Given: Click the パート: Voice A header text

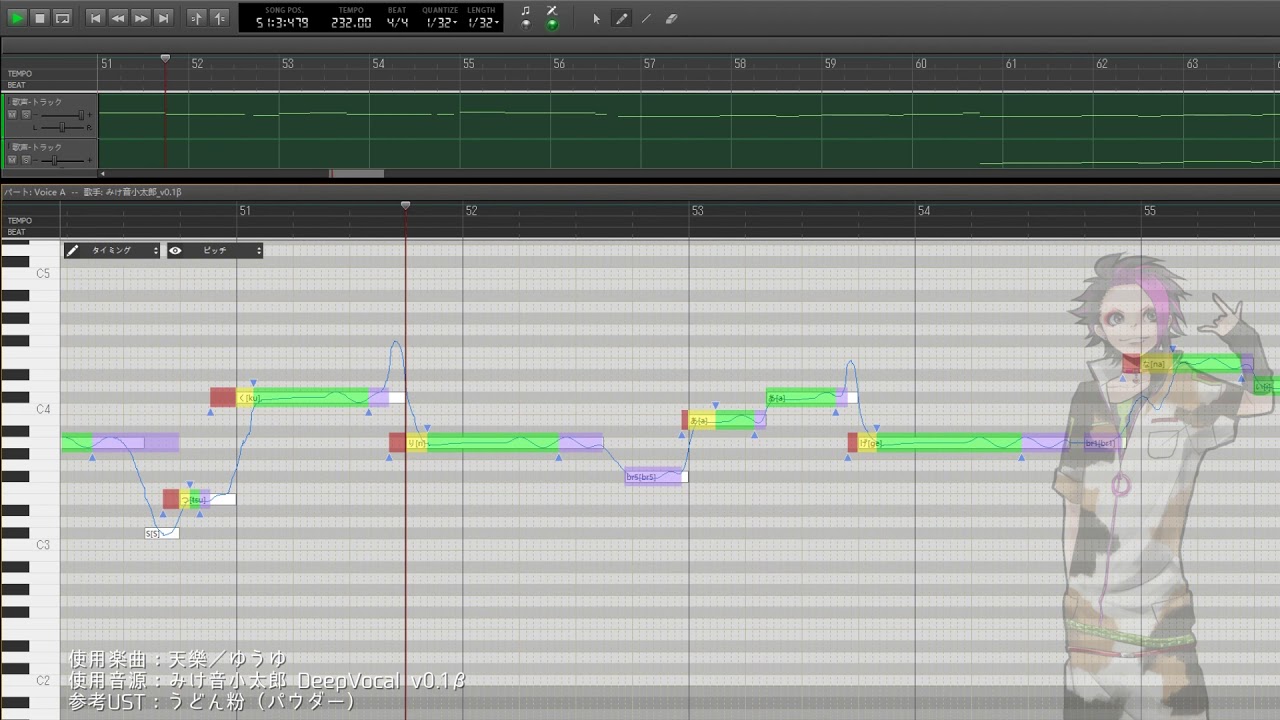Looking at the screenshot, I should tap(35, 192).
